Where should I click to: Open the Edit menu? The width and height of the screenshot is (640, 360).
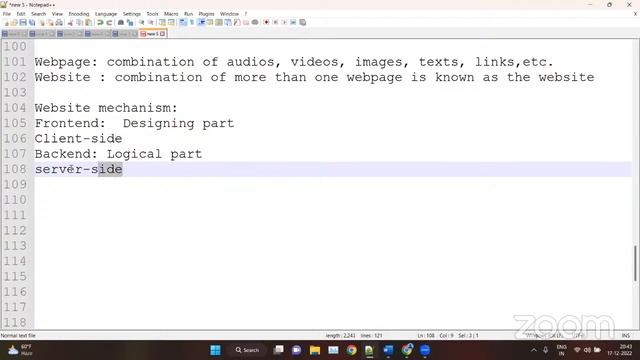click(21, 14)
